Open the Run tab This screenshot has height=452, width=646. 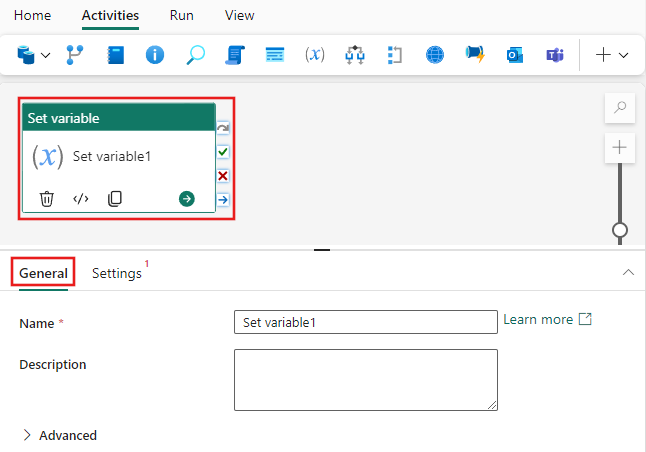click(x=181, y=15)
